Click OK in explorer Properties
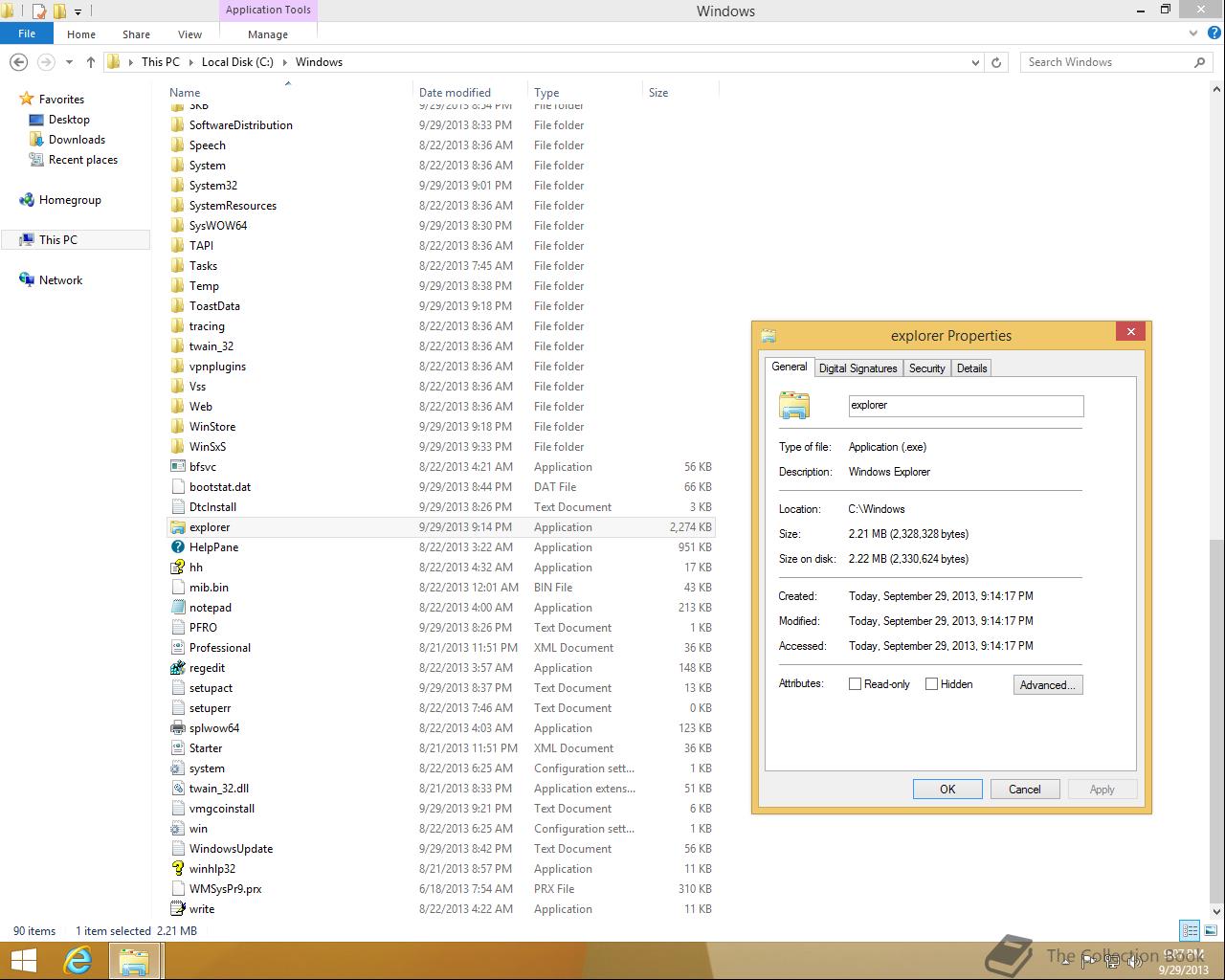This screenshot has height=980, width=1225. (947, 790)
